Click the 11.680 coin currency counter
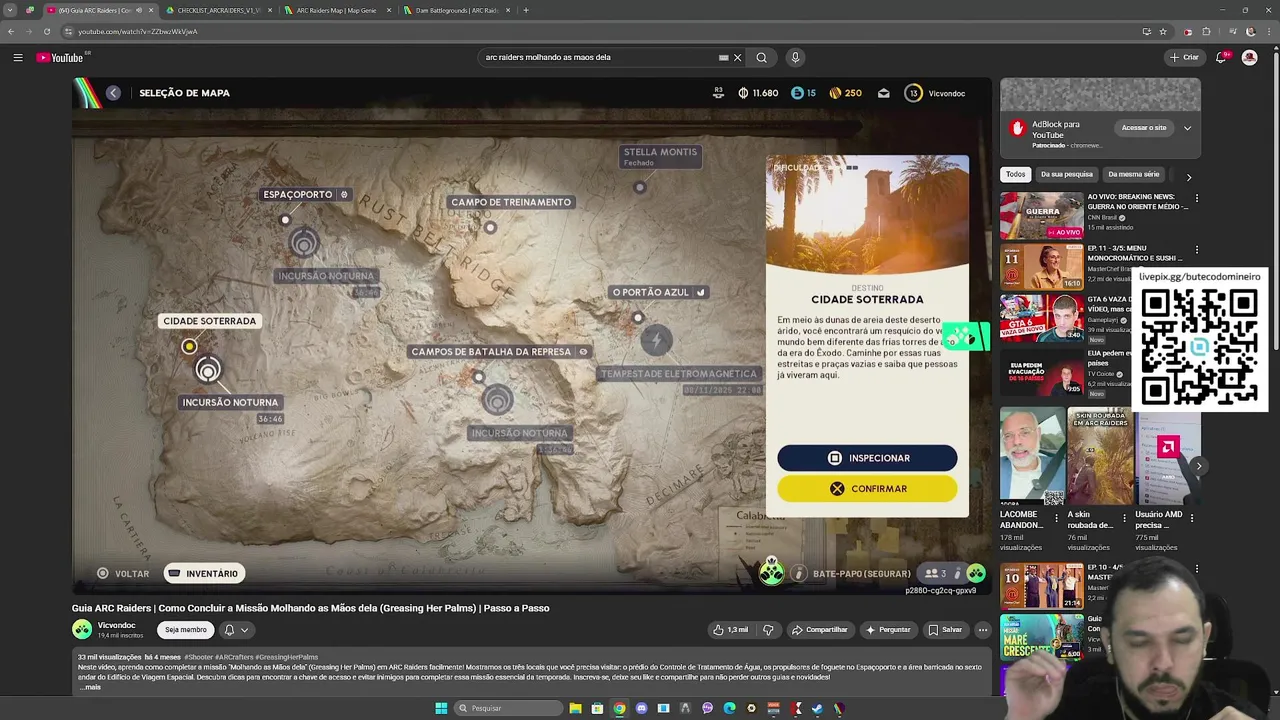This screenshot has height=720, width=1280. tap(758, 93)
